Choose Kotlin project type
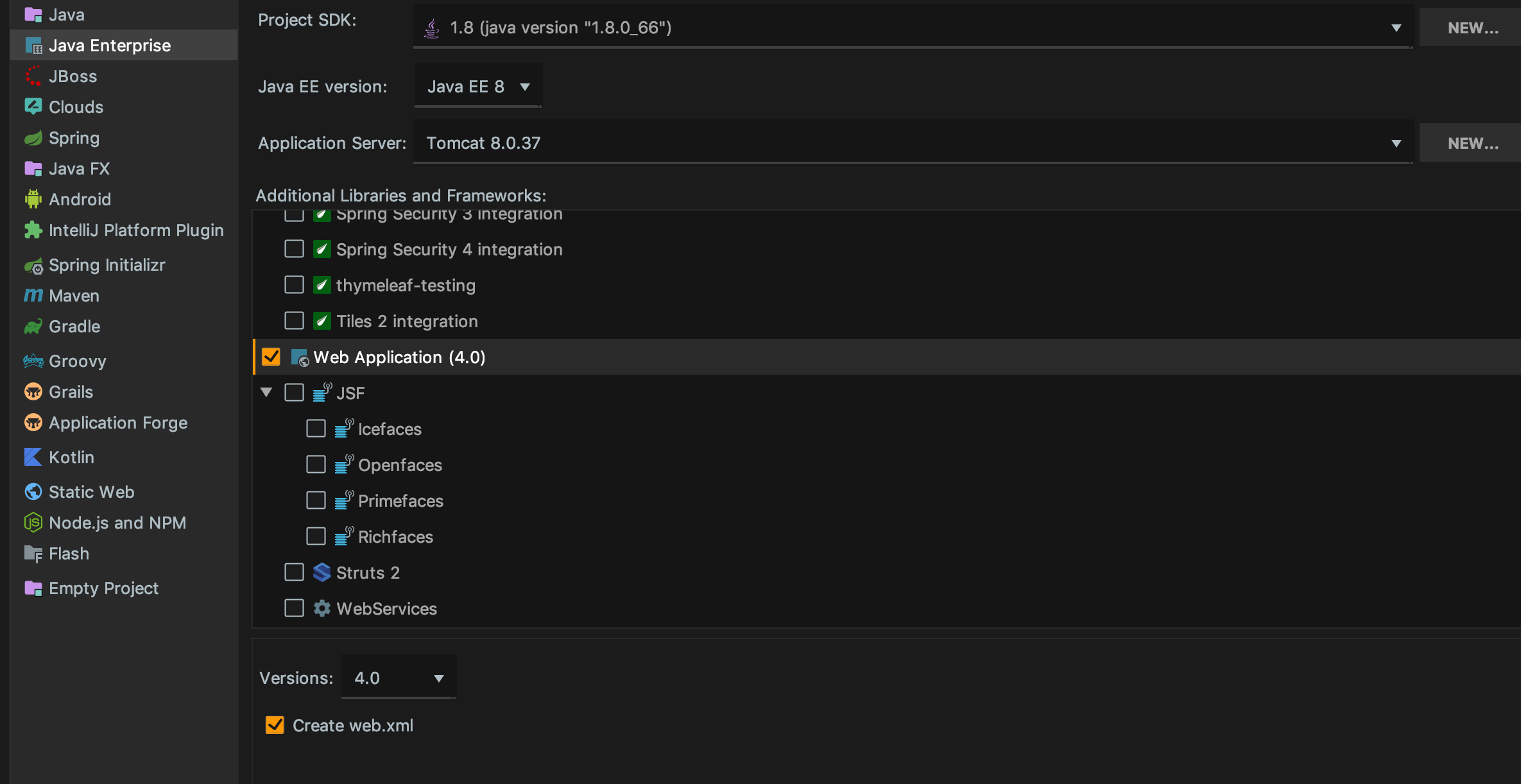The width and height of the screenshot is (1521, 784). (x=124, y=457)
